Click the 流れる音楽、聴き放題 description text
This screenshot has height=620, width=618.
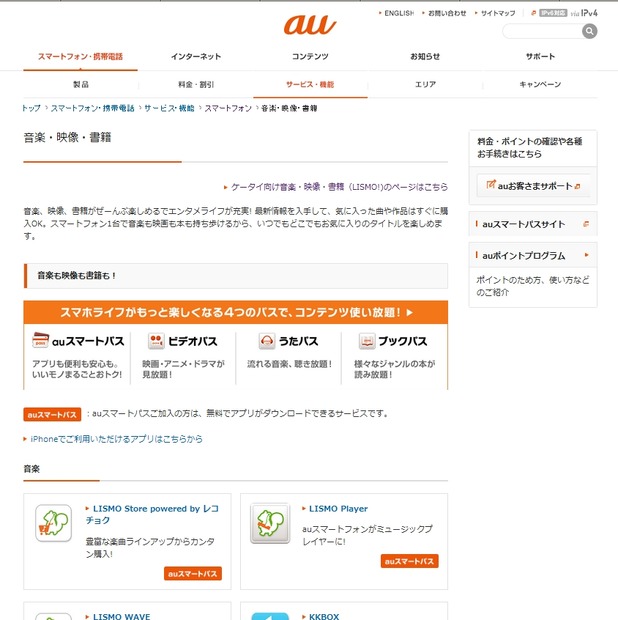289,363
